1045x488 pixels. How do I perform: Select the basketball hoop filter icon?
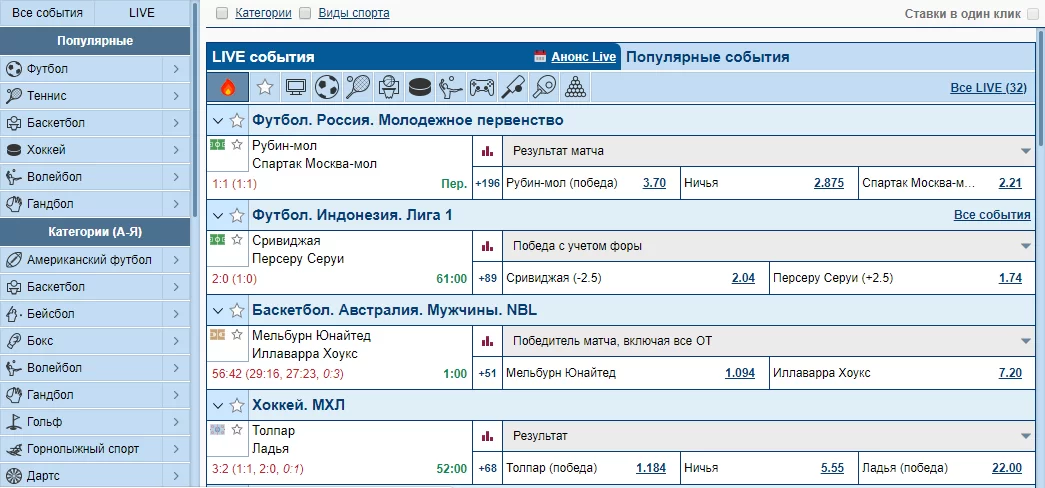click(390, 87)
